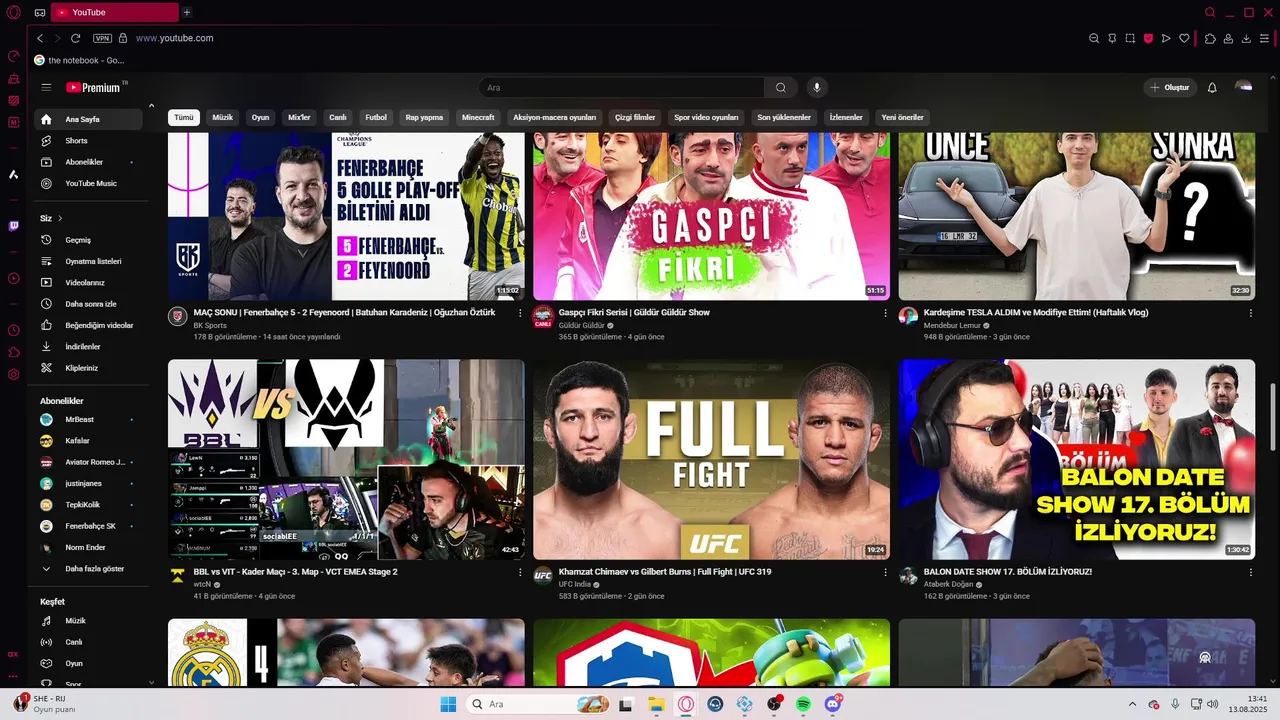Focus the YouTube Ara search box
The width and height of the screenshot is (1280, 720).
[621, 87]
